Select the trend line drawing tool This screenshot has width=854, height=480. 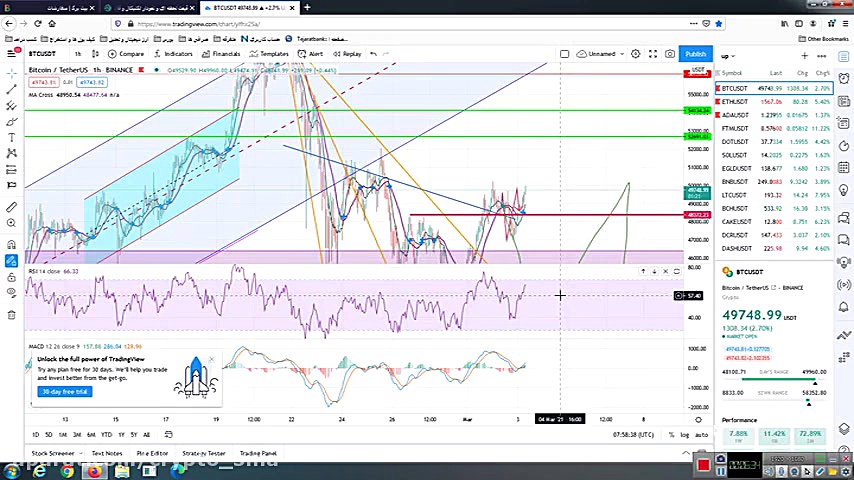pos(11,89)
